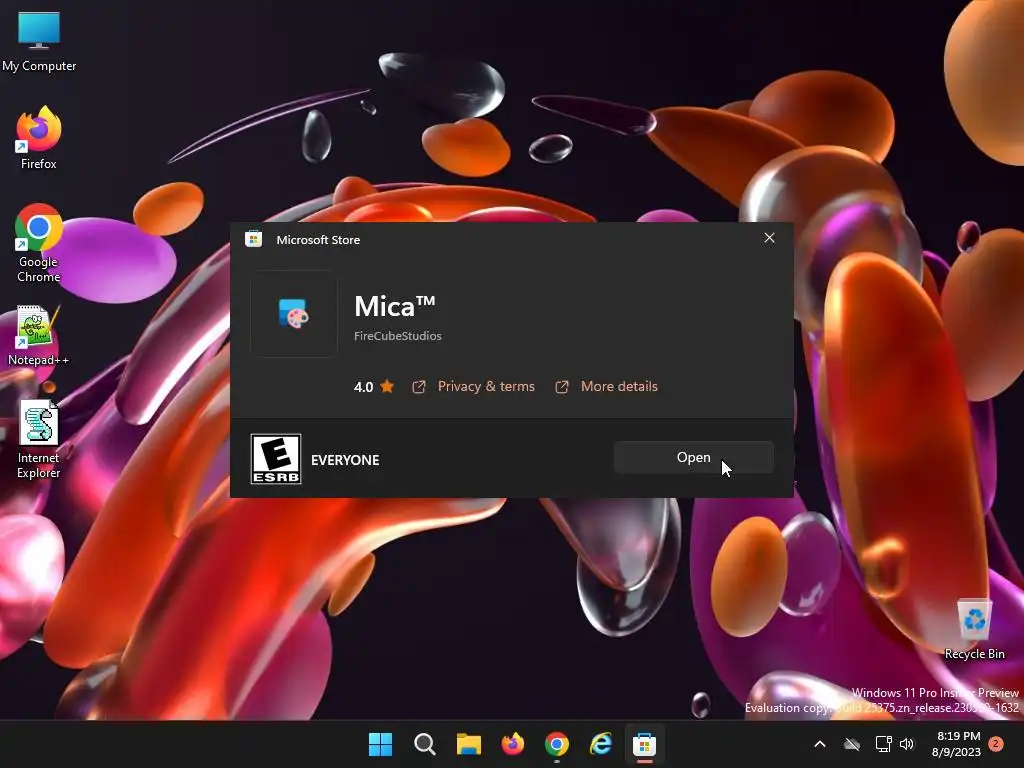Image resolution: width=1024 pixels, height=768 pixels.
Task: Select the Internet Explorer desktop shortcut
Action: coord(39,440)
